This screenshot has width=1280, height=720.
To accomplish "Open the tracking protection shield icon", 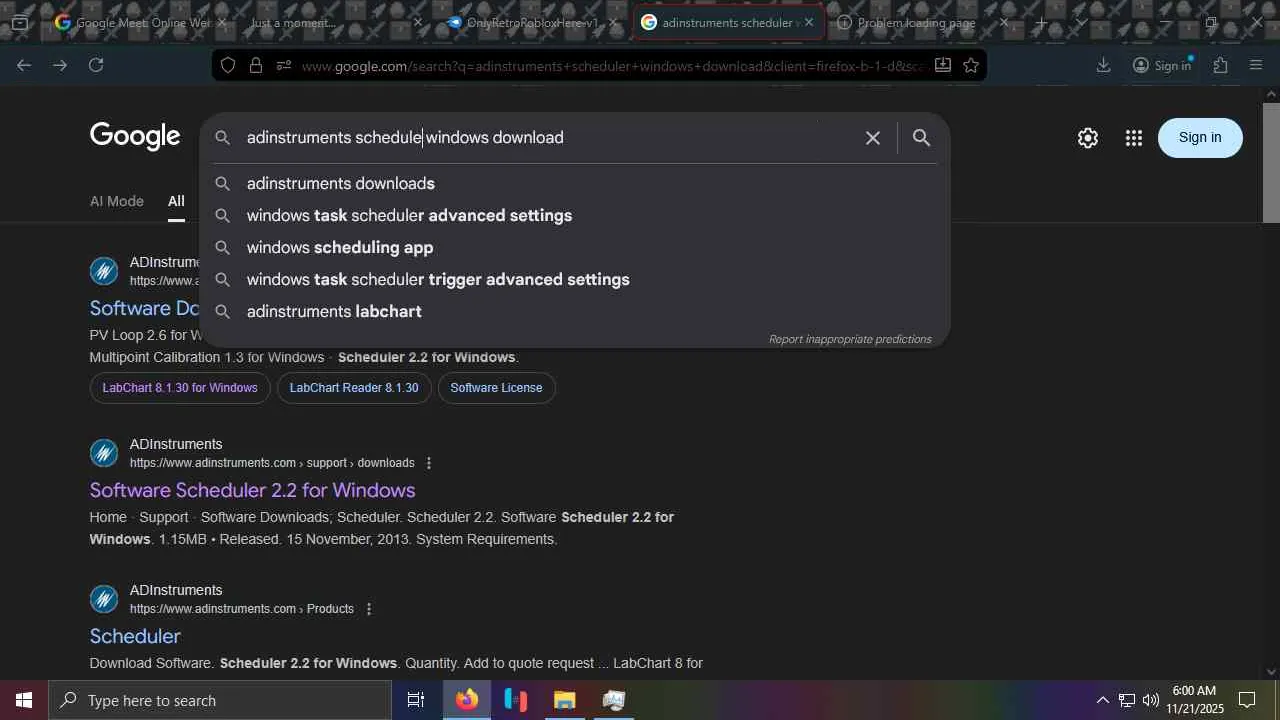I will click(228, 65).
